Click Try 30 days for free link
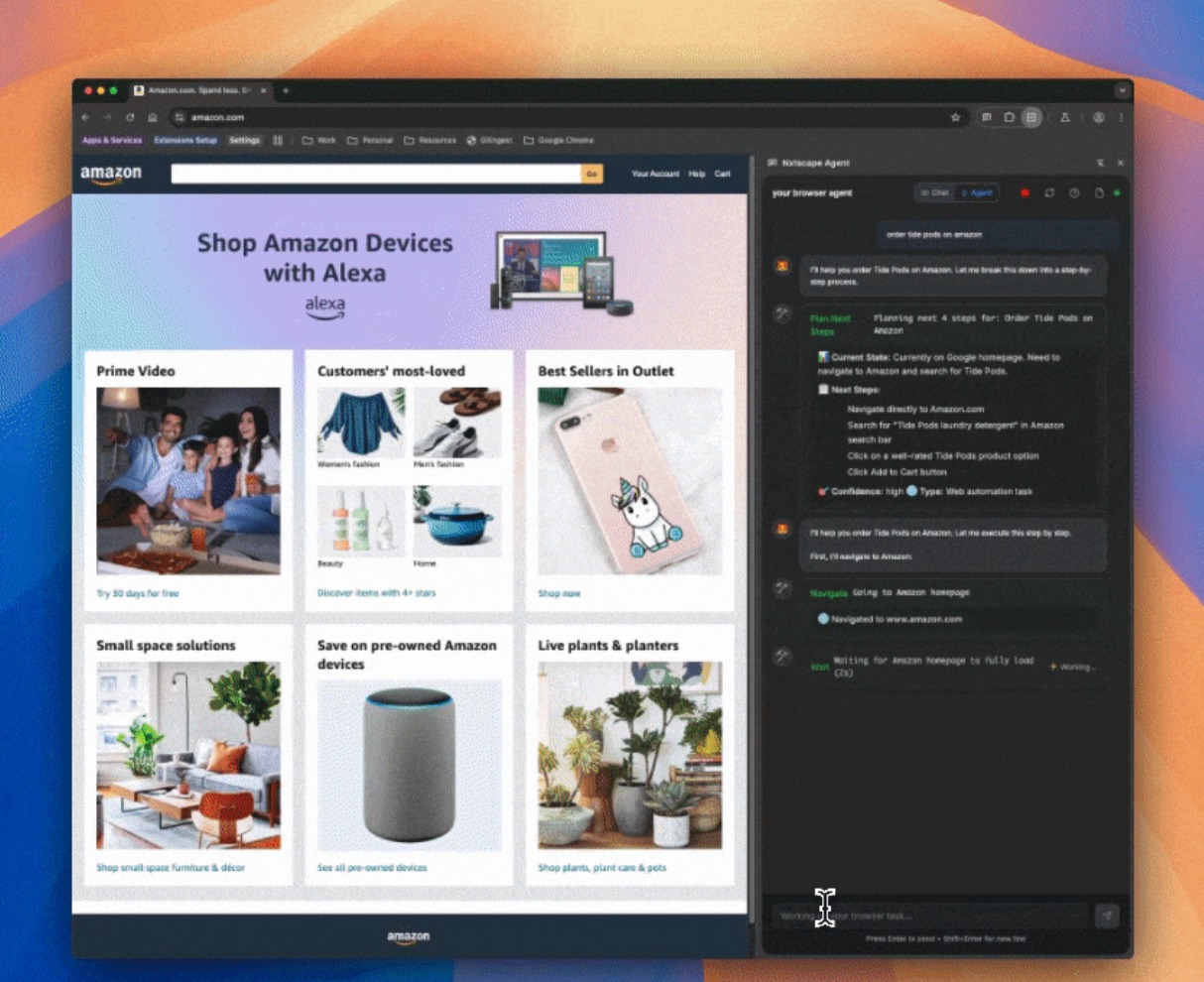The image size is (1204, 982). (x=138, y=593)
